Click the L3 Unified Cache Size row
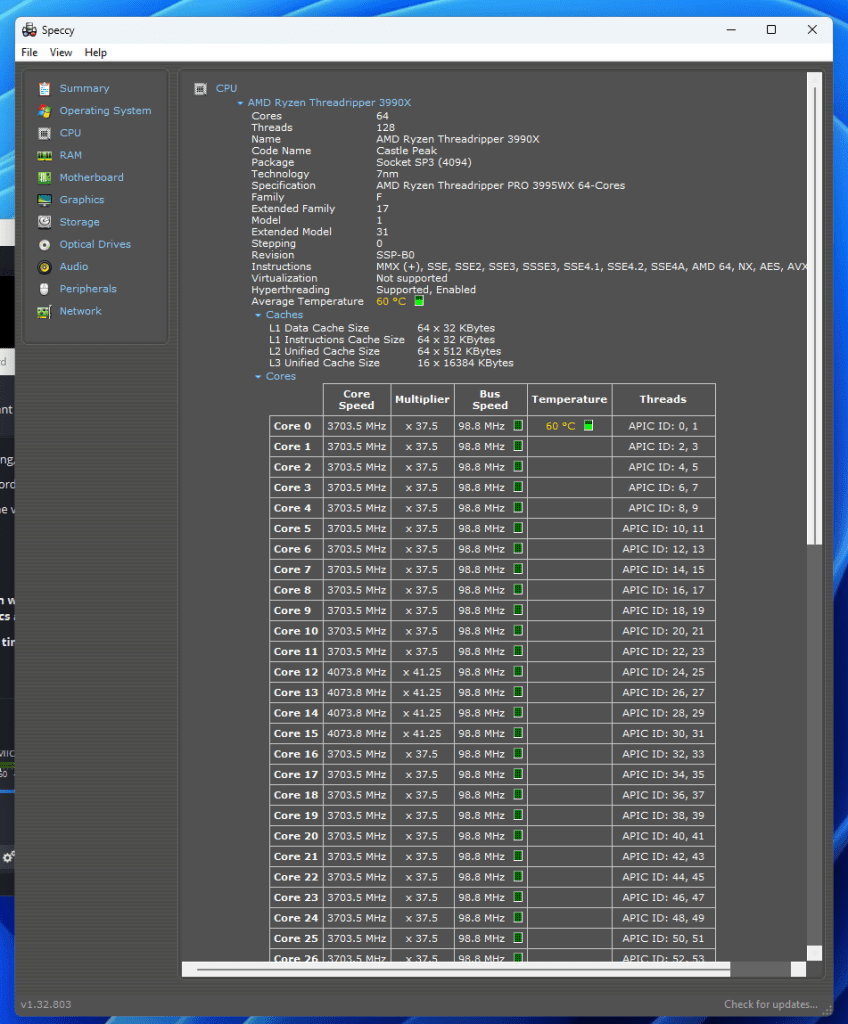Viewport: 848px width, 1024px height. coord(391,363)
